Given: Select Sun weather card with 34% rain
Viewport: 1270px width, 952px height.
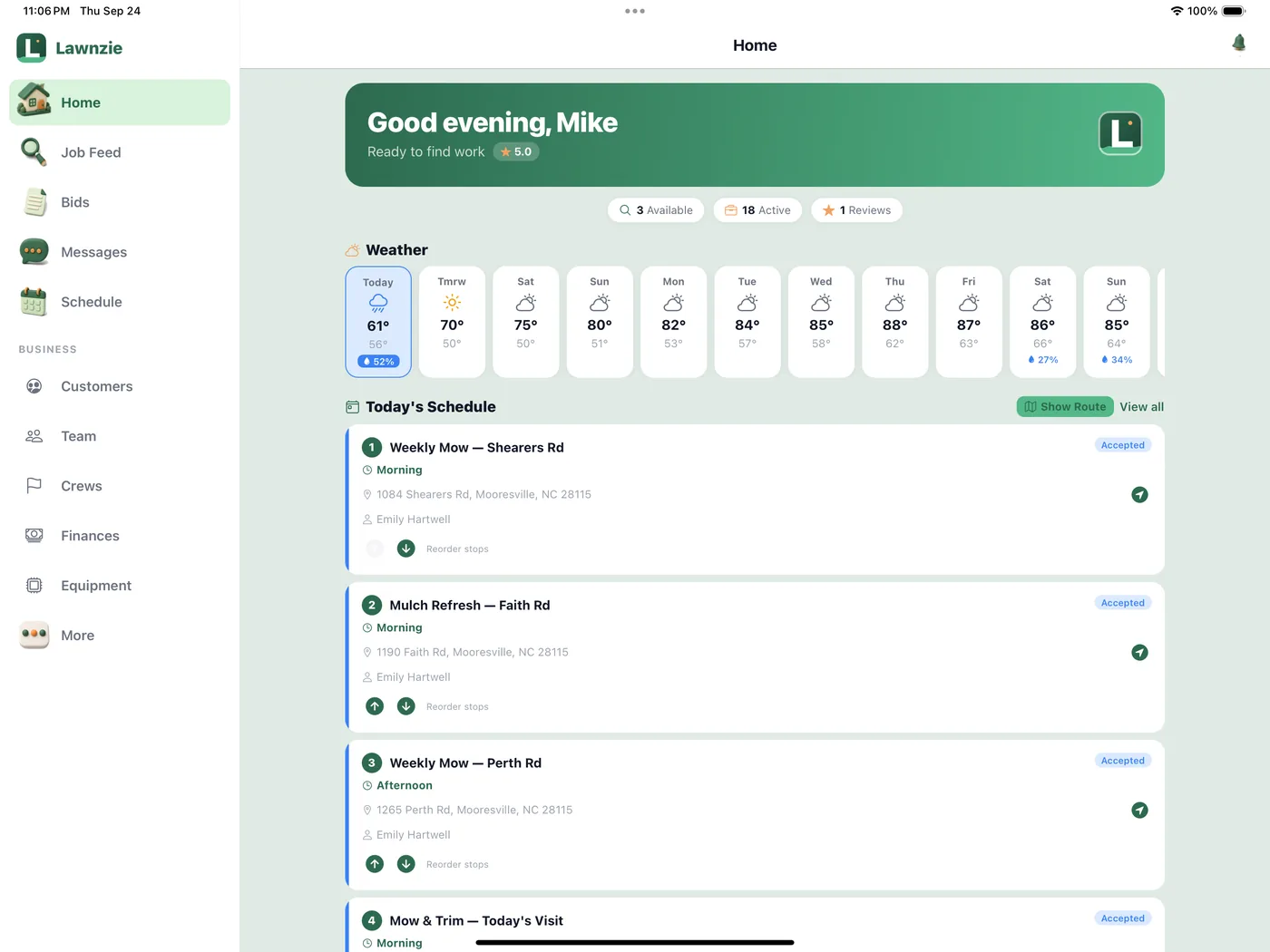Looking at the screenshot, I should pos(1117,322).
